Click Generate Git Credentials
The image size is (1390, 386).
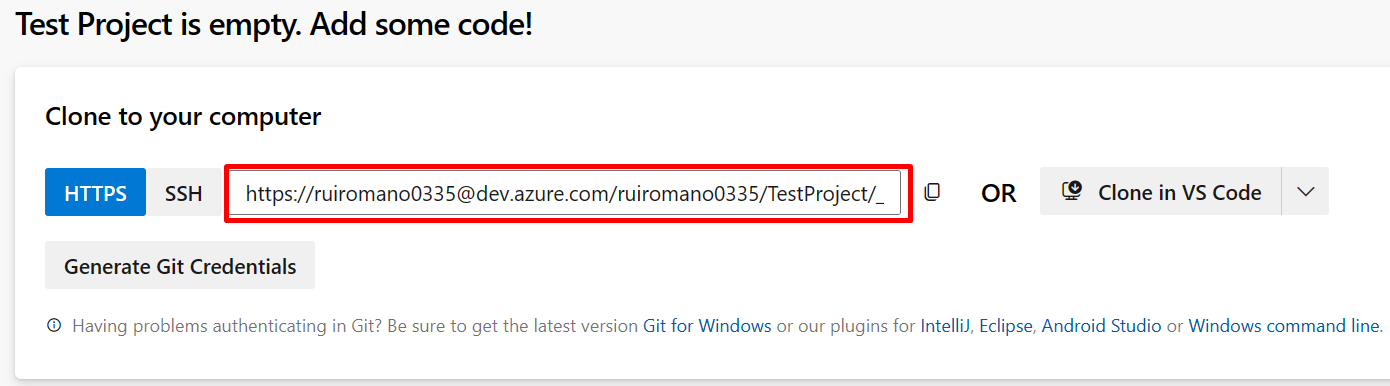tap(180, 266)
